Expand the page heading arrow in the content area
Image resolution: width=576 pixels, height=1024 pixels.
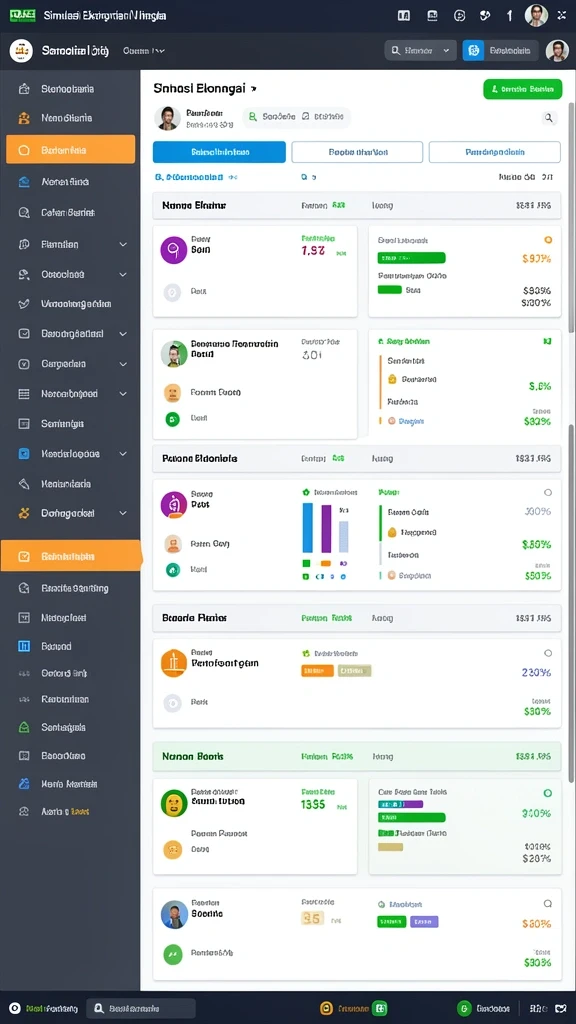(x=253, y=88)
